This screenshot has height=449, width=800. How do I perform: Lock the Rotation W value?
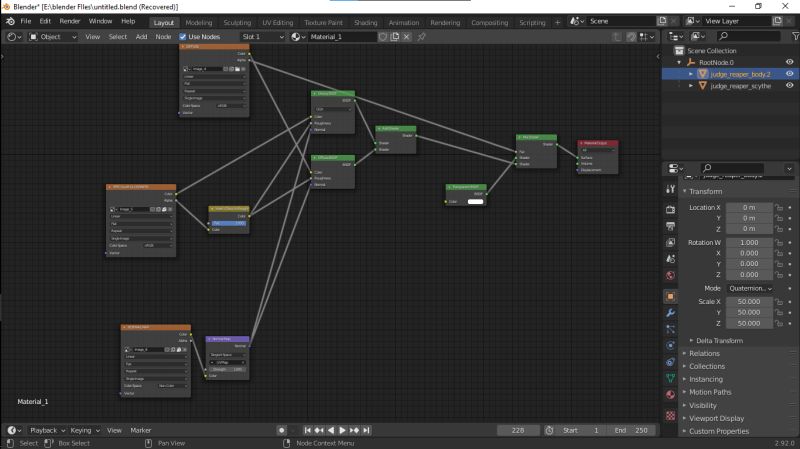coord(779,243)
